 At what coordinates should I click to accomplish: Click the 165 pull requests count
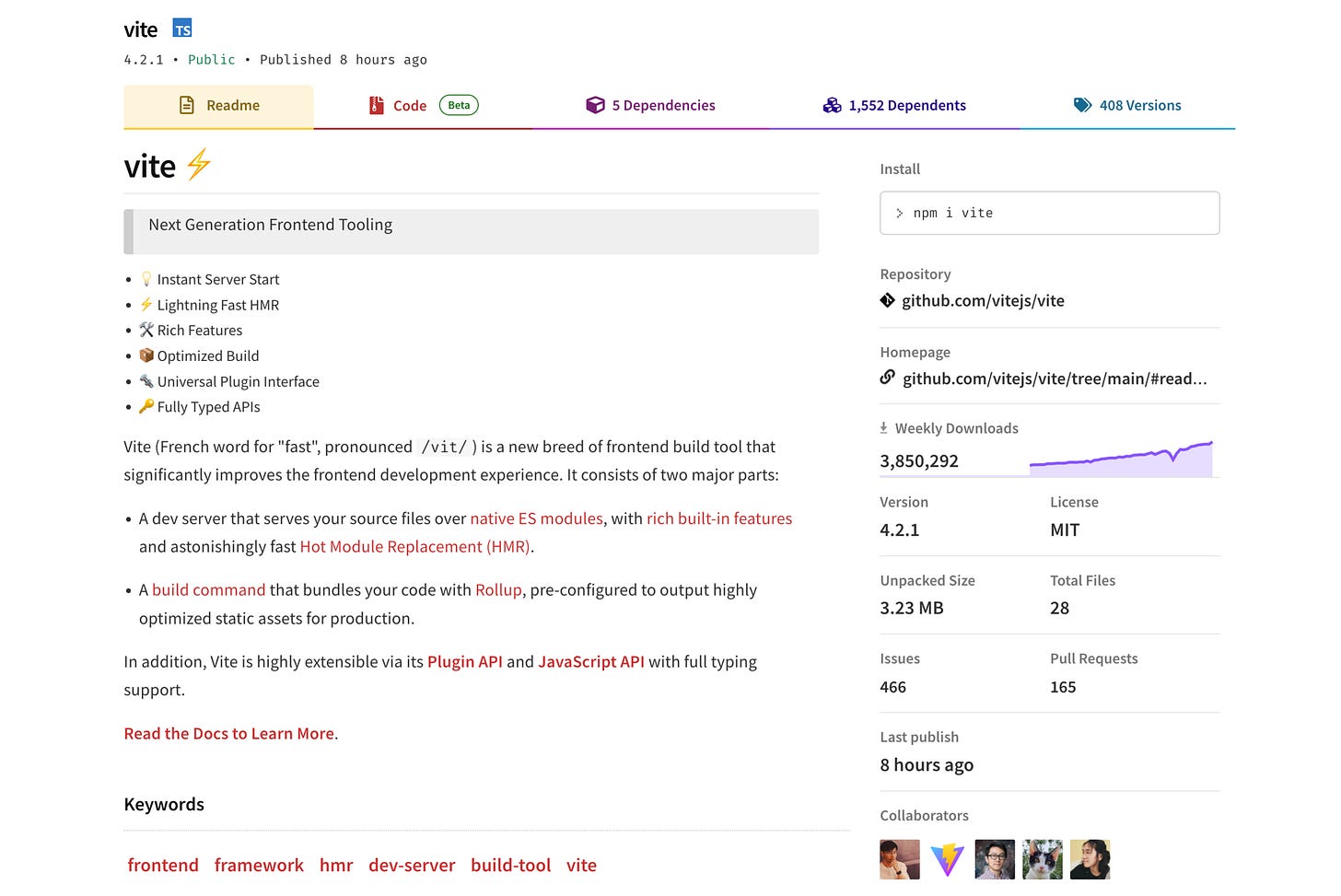click(1063, 687)
